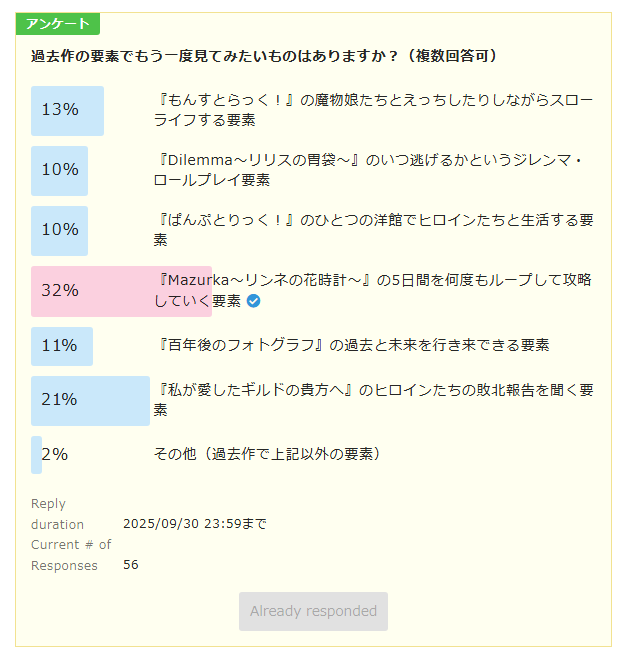
Task: Click the 21% result bar
Action: [90, 400]
